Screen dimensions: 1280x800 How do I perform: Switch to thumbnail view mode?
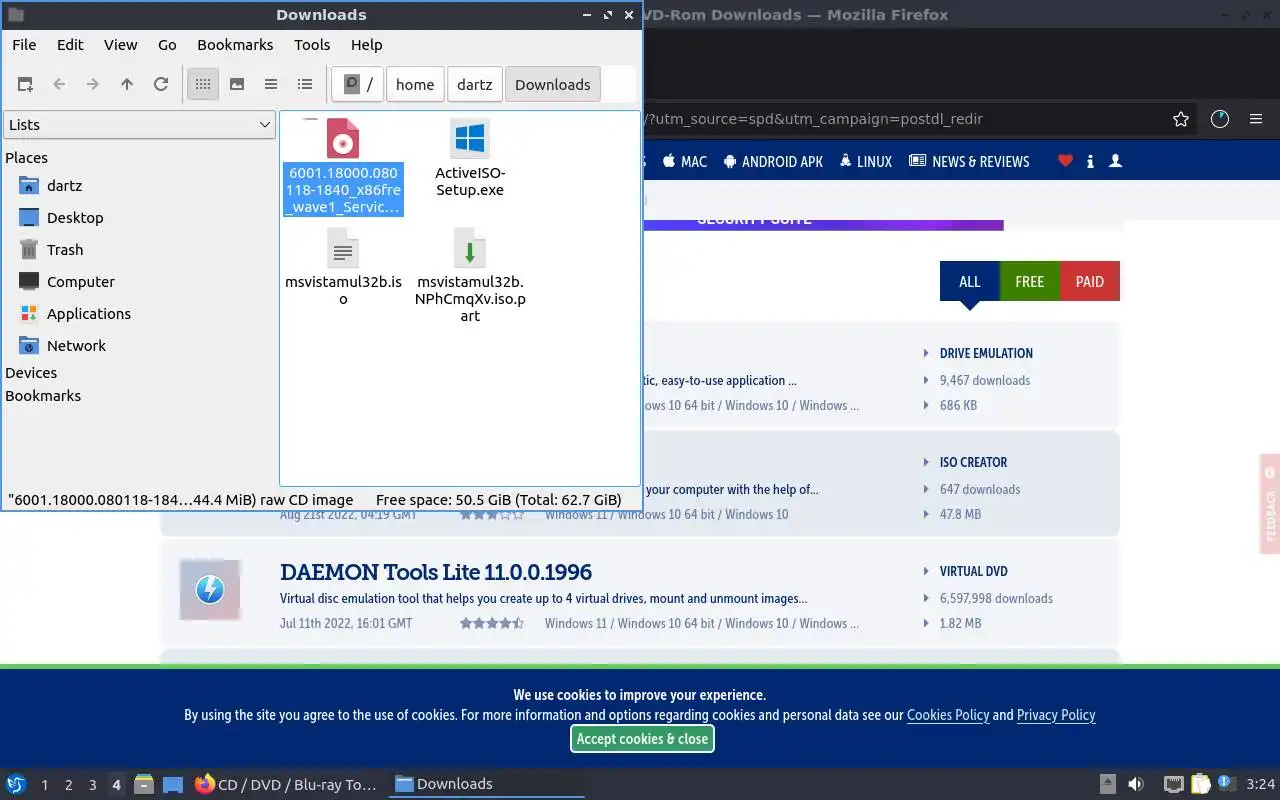237,85
